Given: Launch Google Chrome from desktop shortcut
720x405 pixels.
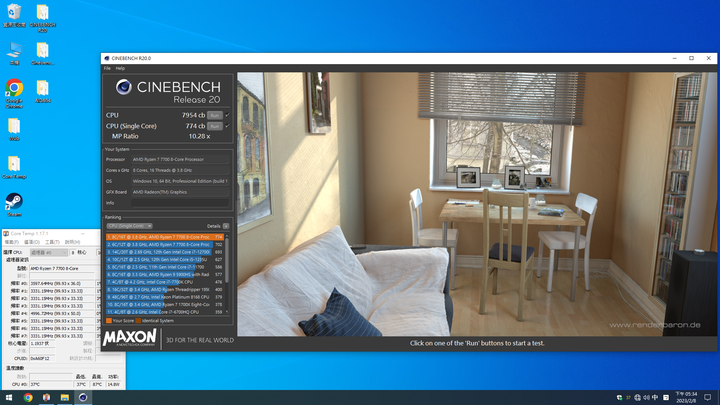Looking at the screenshot, I should coord(14,93).
